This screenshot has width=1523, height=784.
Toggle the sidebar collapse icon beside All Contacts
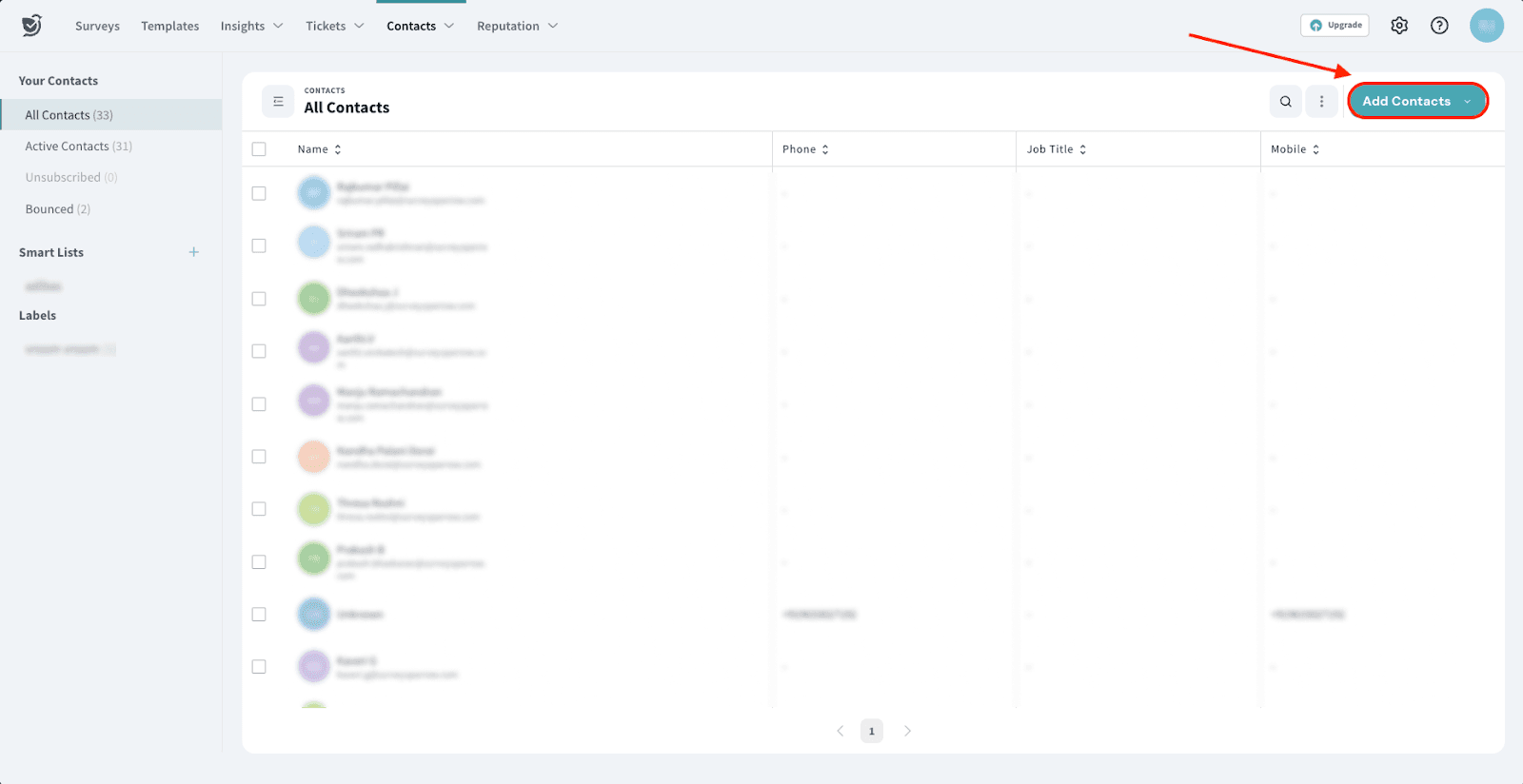pyautogui.click(x=278, y=102)
